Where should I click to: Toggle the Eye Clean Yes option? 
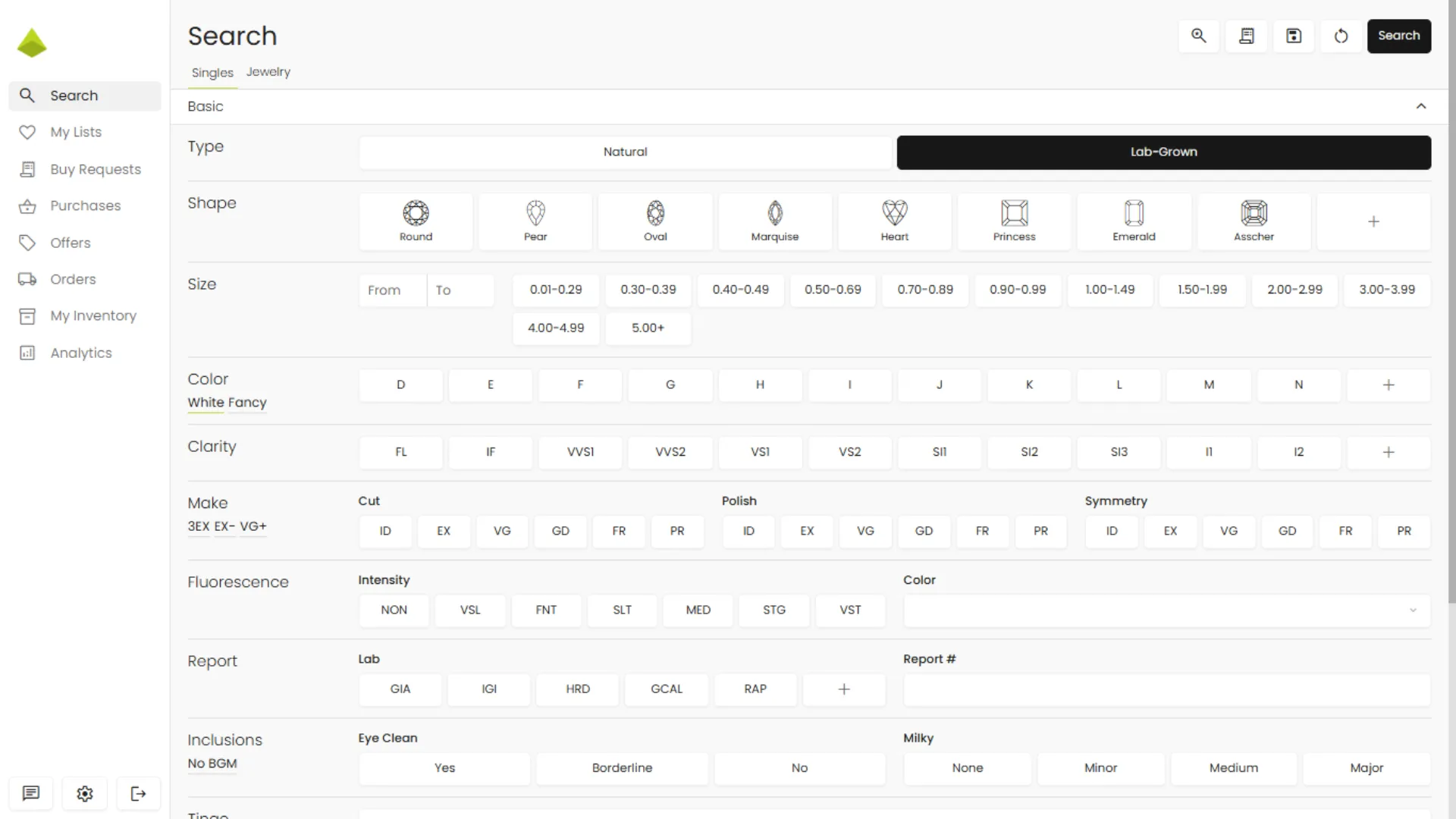[444, 768]
